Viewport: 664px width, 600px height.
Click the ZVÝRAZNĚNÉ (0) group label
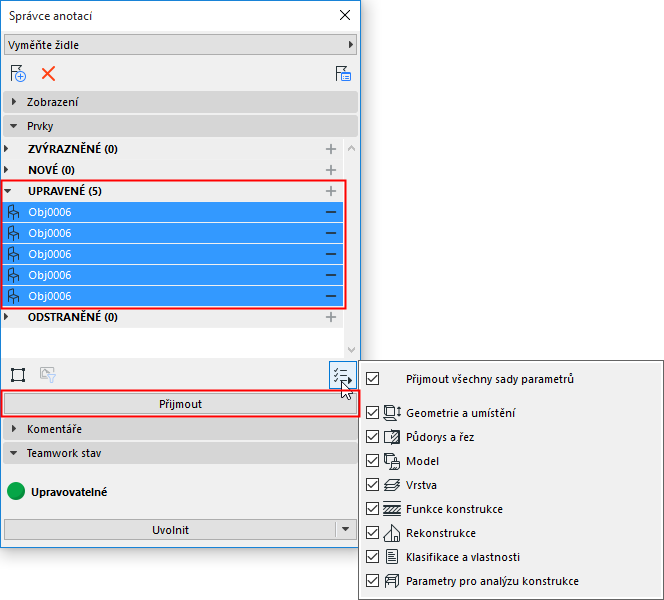[73, 149]
